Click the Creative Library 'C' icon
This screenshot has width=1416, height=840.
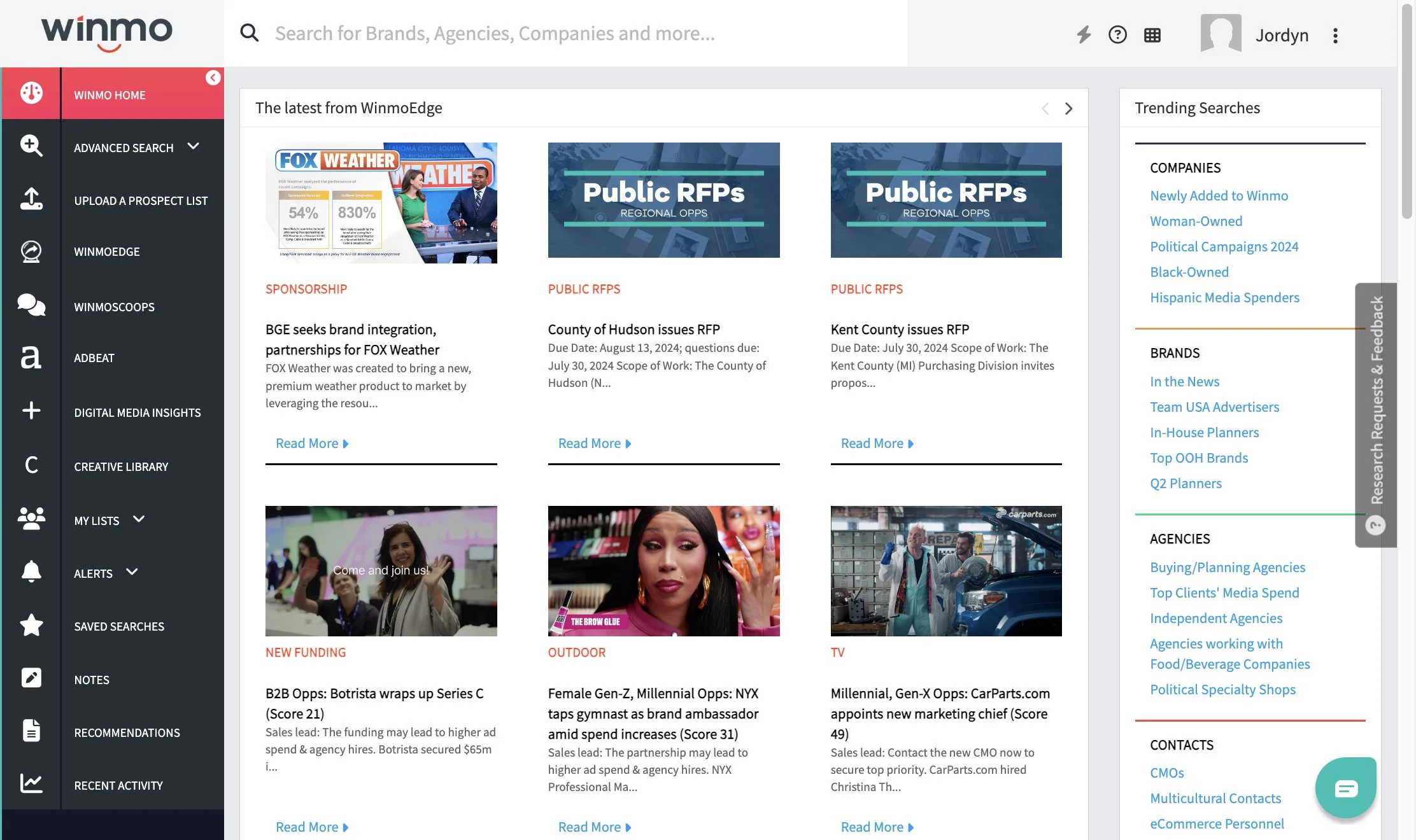point(31,465)
